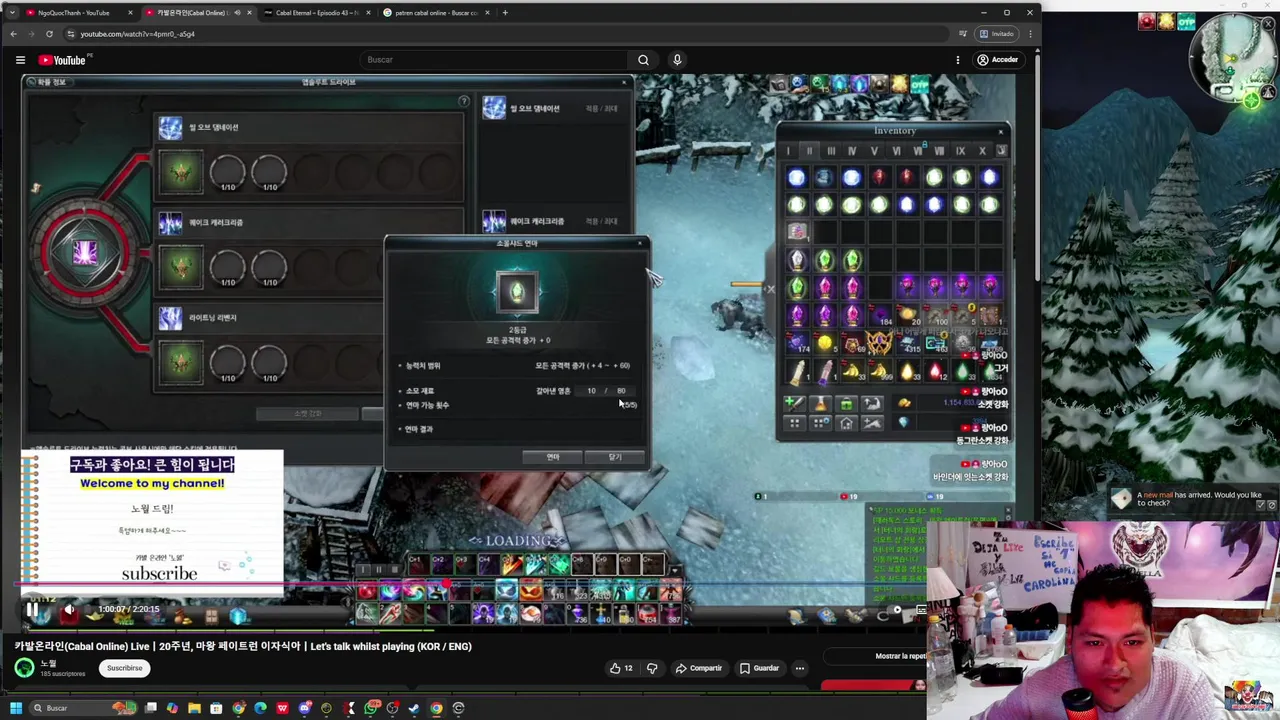Switch to the patren cabal online Buscar tab
This screenshot has height=720, width=1280.
[435, 13]
